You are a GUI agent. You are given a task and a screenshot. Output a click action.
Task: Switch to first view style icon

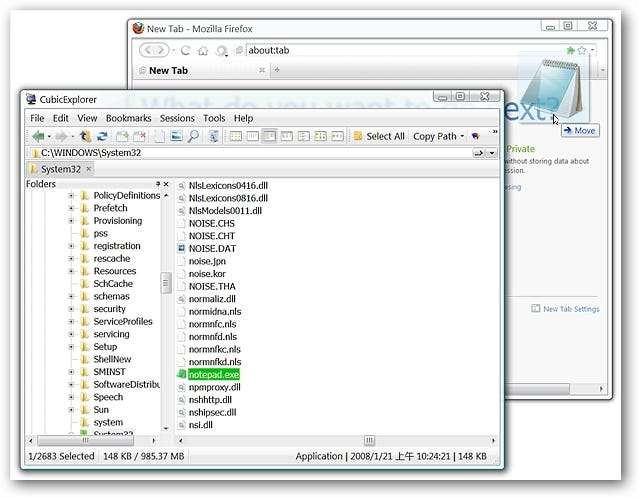click(x=236, y=136)
